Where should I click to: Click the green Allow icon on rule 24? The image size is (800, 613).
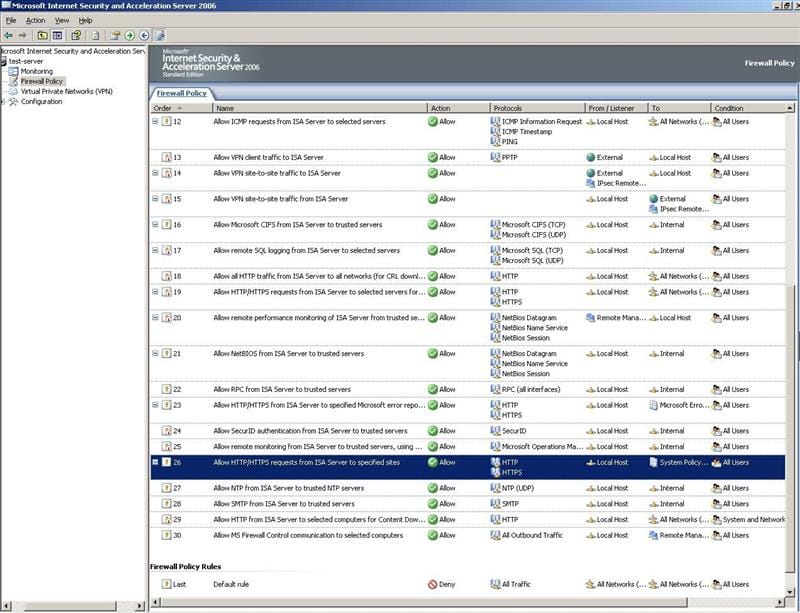pyautogui.click(x=433, y=431)
